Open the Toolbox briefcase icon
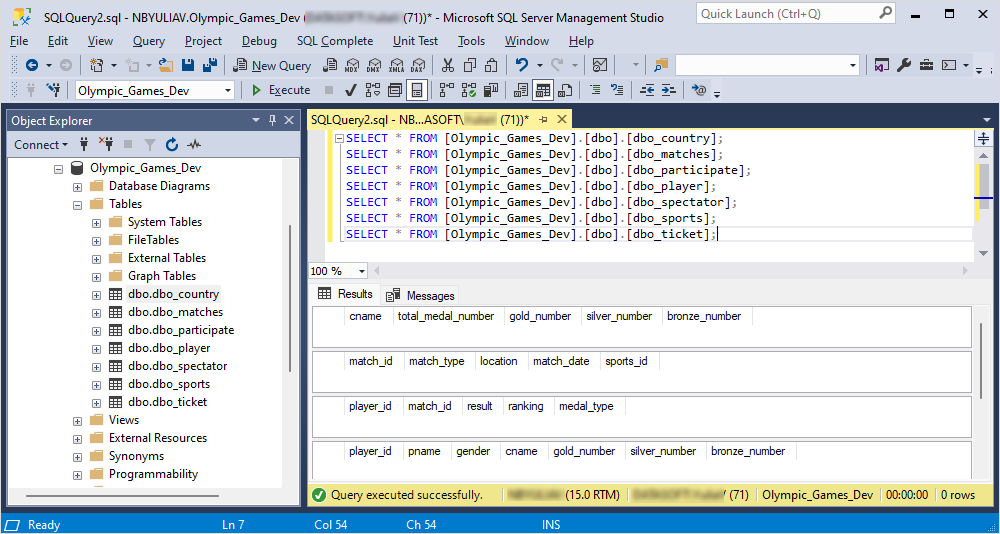Screen dimensions: 1000x534 click(926, 65)
